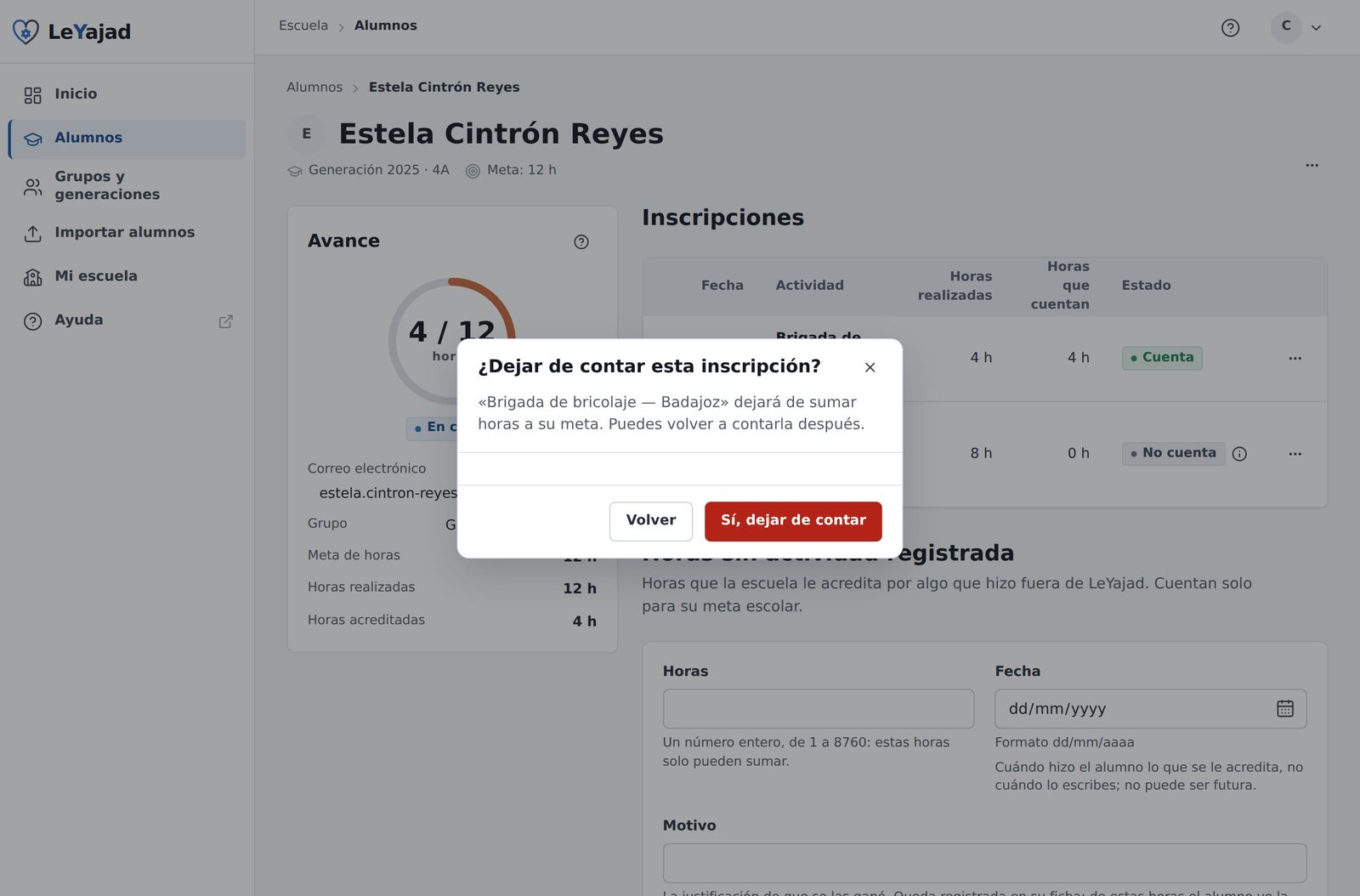
Task: Open the LeYajad logo home
Action: coord(72,31)
